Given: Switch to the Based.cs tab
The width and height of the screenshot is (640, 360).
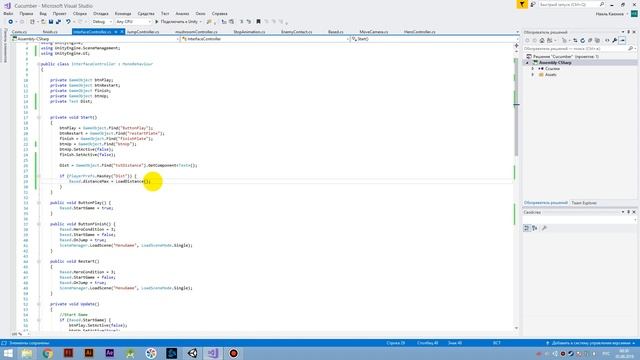Looking at the screenshot, I should point(336,32).
